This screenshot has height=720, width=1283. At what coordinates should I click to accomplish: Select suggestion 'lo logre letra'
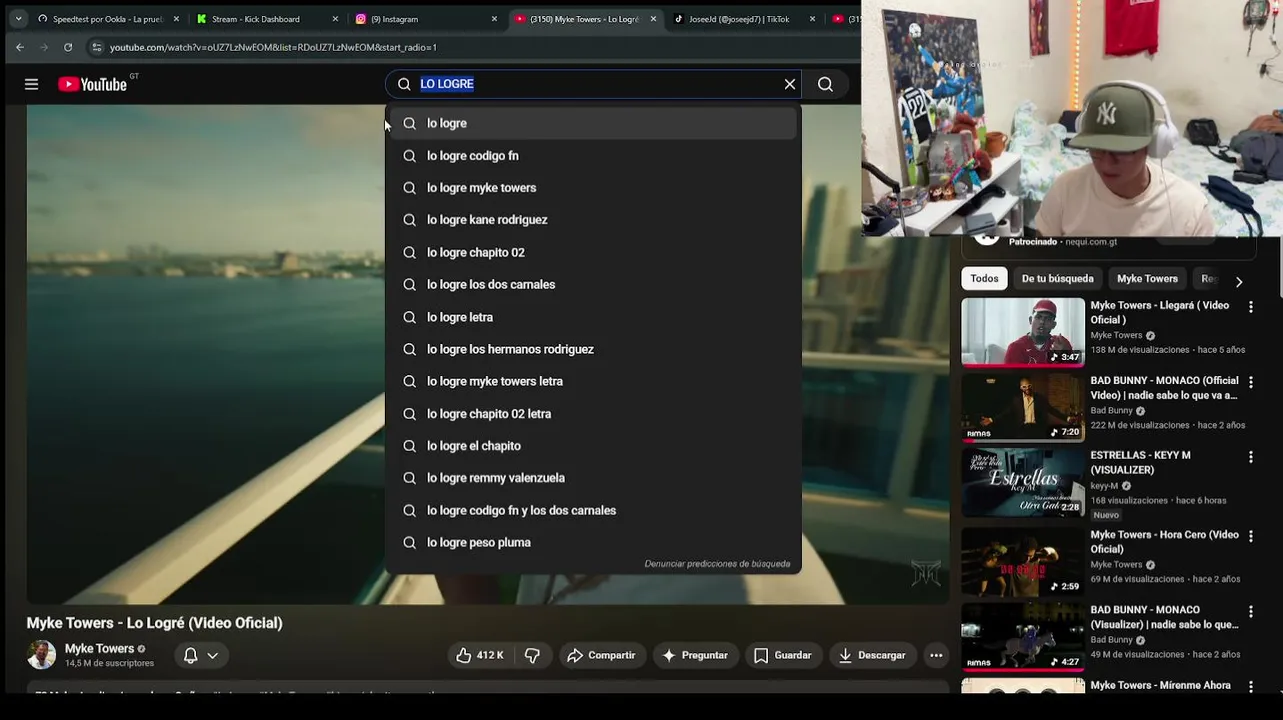(593, 317)
